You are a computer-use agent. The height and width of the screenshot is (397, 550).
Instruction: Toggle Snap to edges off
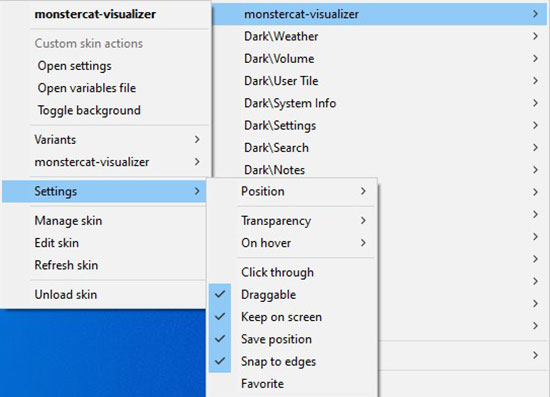(292, 361)
